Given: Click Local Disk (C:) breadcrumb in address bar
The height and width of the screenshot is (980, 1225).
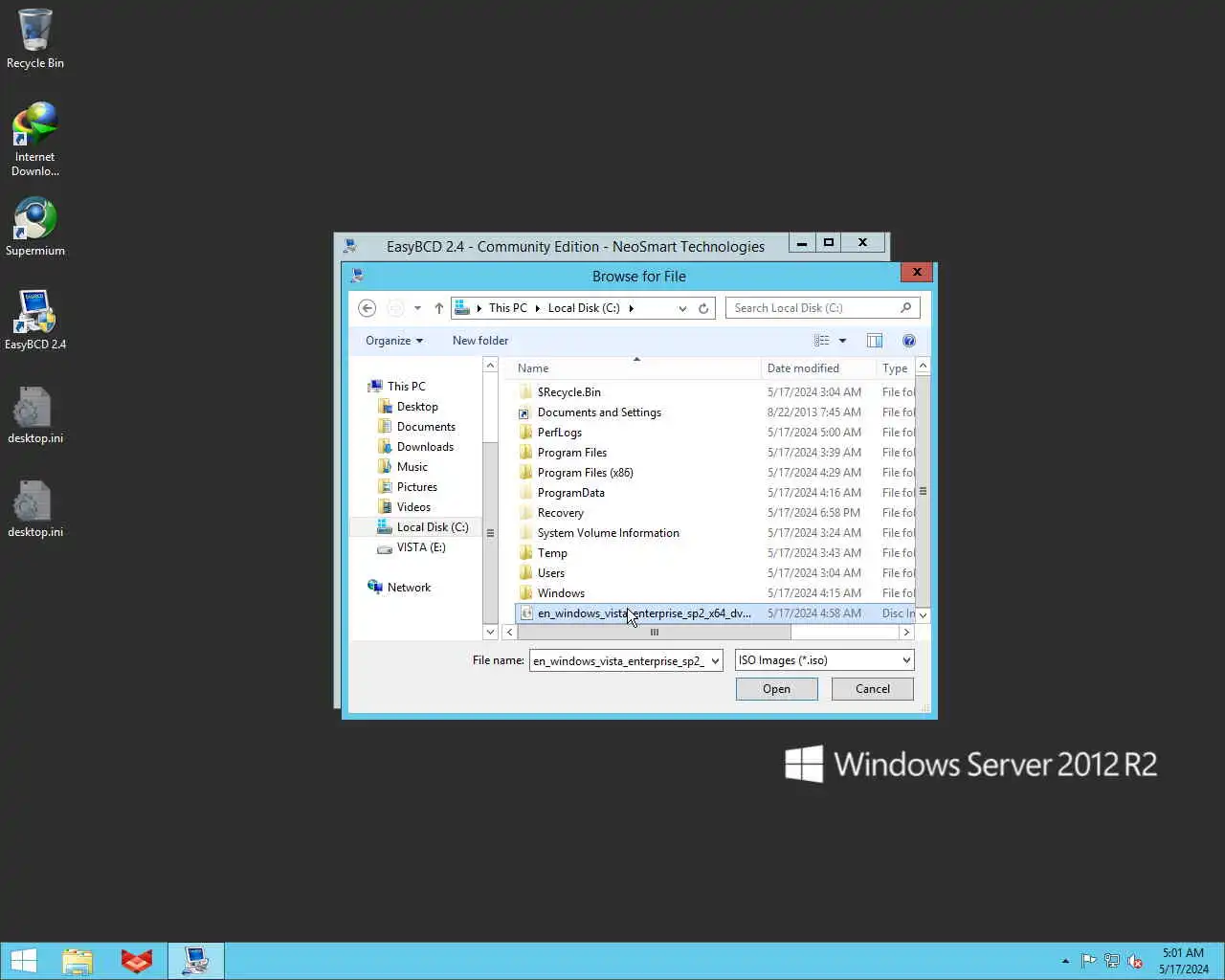Looking at the screenshot, I should [x=584, y=308].
